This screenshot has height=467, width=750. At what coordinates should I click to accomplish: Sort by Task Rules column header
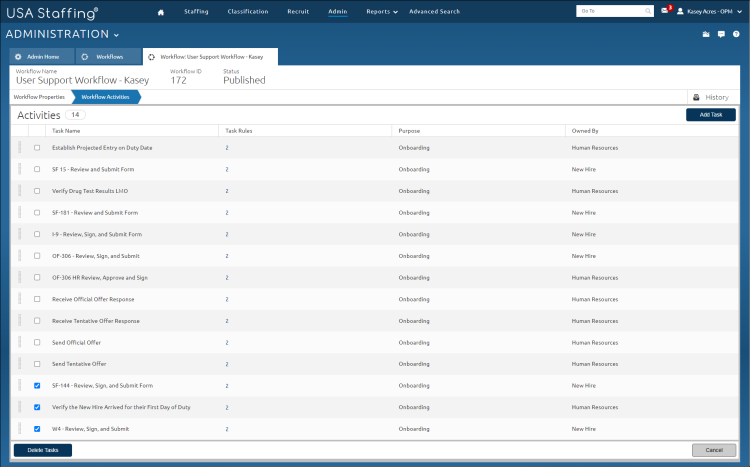point(239,131)
